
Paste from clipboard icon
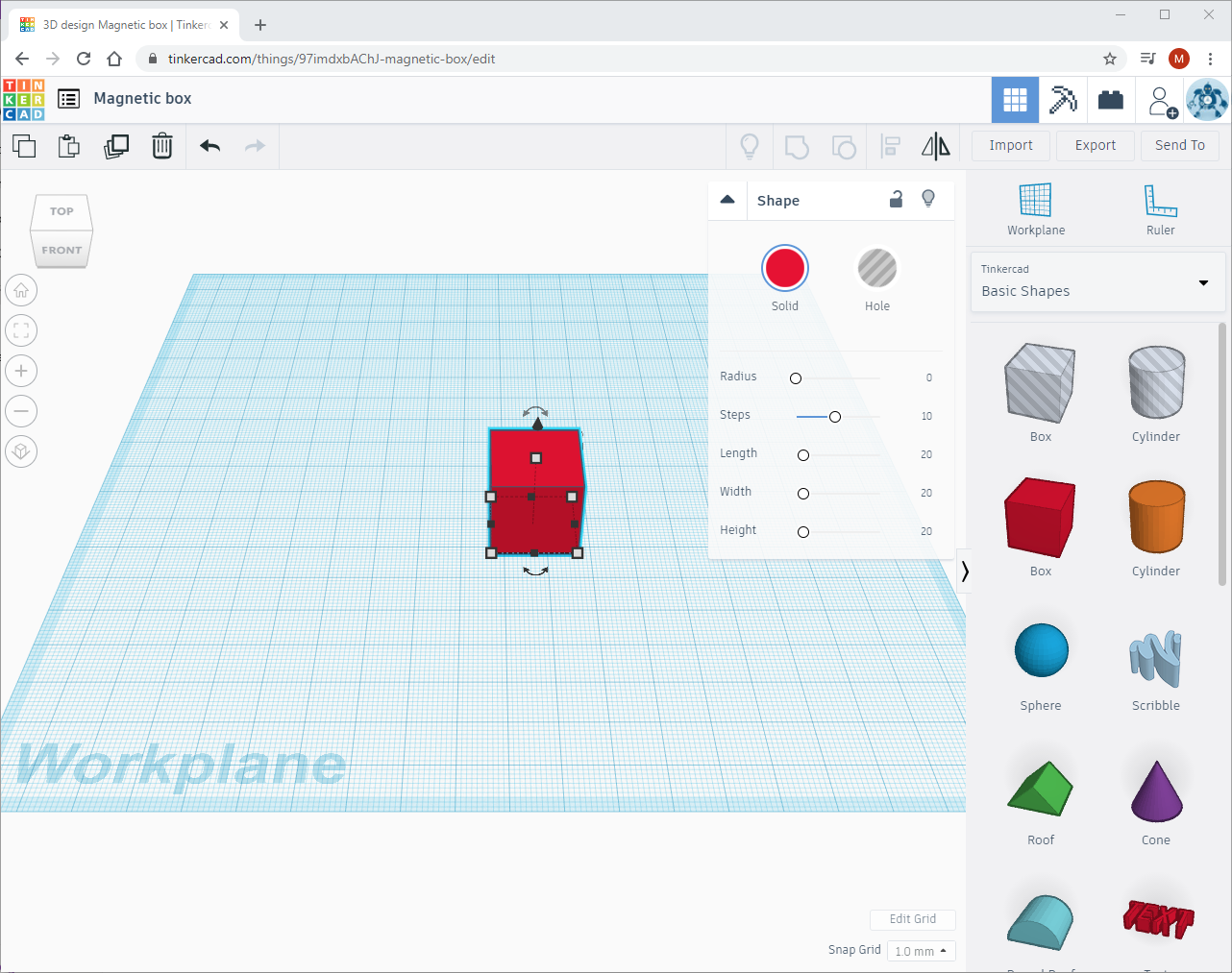(69, 146)
